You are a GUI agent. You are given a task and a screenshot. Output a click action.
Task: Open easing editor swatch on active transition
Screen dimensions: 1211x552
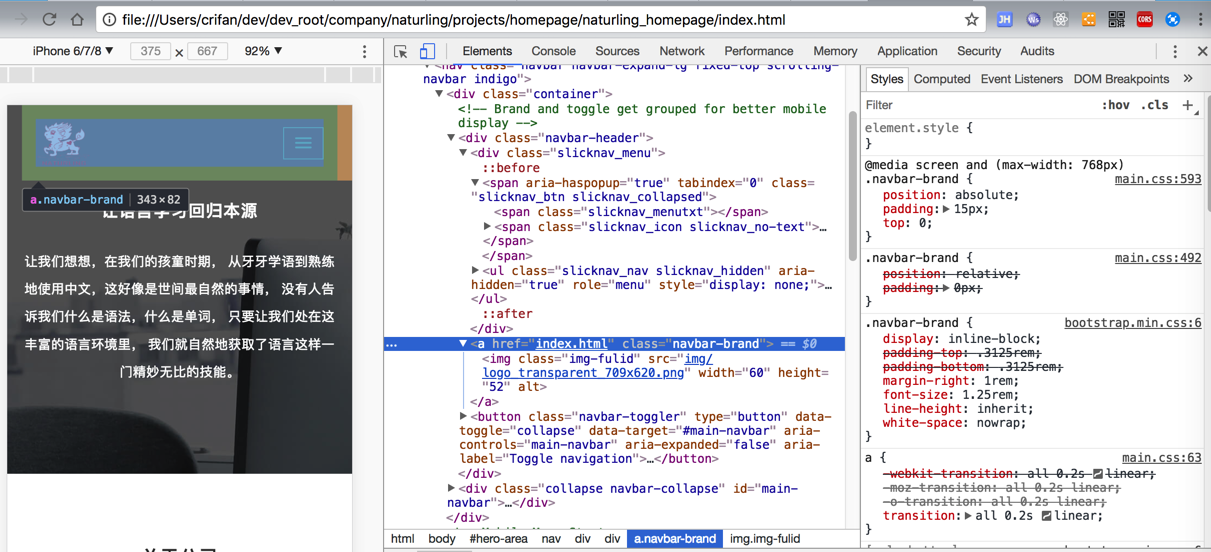click(1046, 516)
